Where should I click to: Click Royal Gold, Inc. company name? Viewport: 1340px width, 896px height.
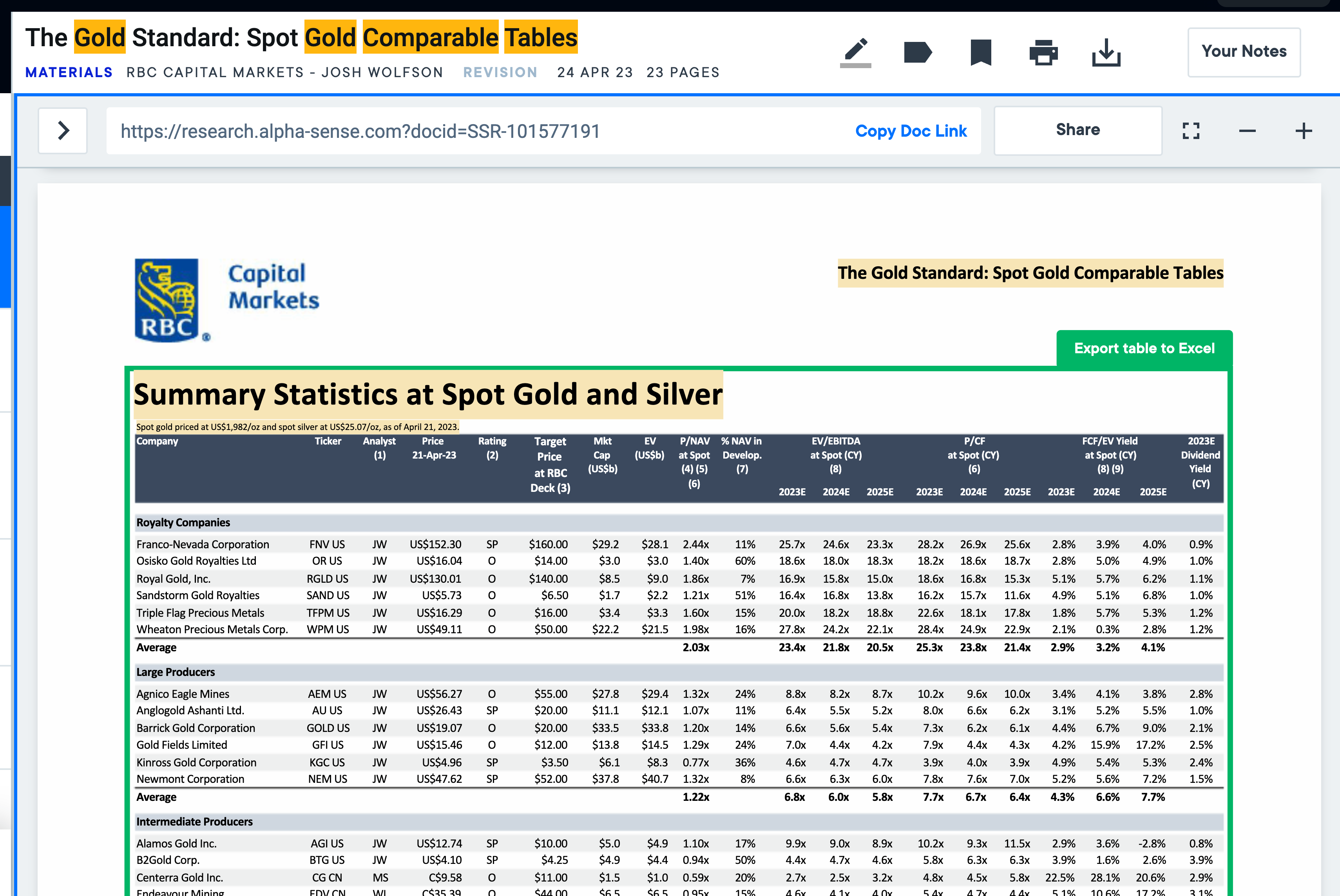(173, 579)
